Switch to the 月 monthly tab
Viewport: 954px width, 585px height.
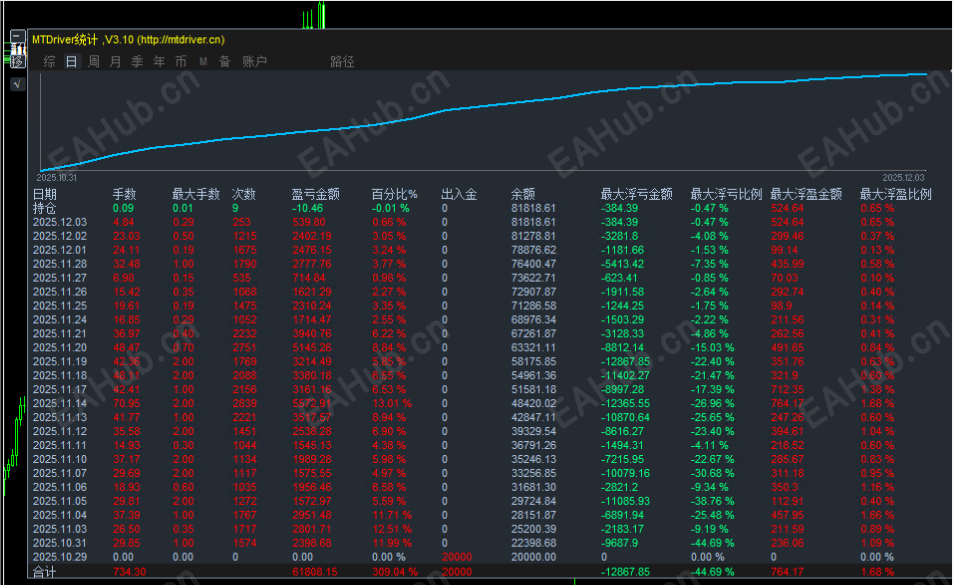point(115,61)
